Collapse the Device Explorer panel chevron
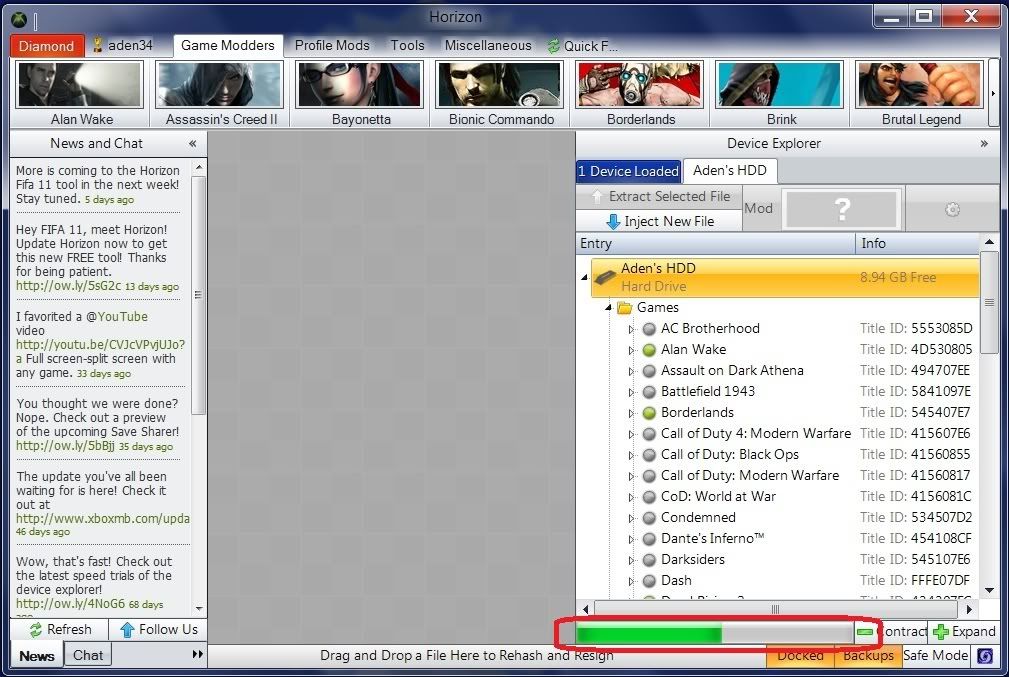This screenshot has height=677, width=1009. click(984, 144)
